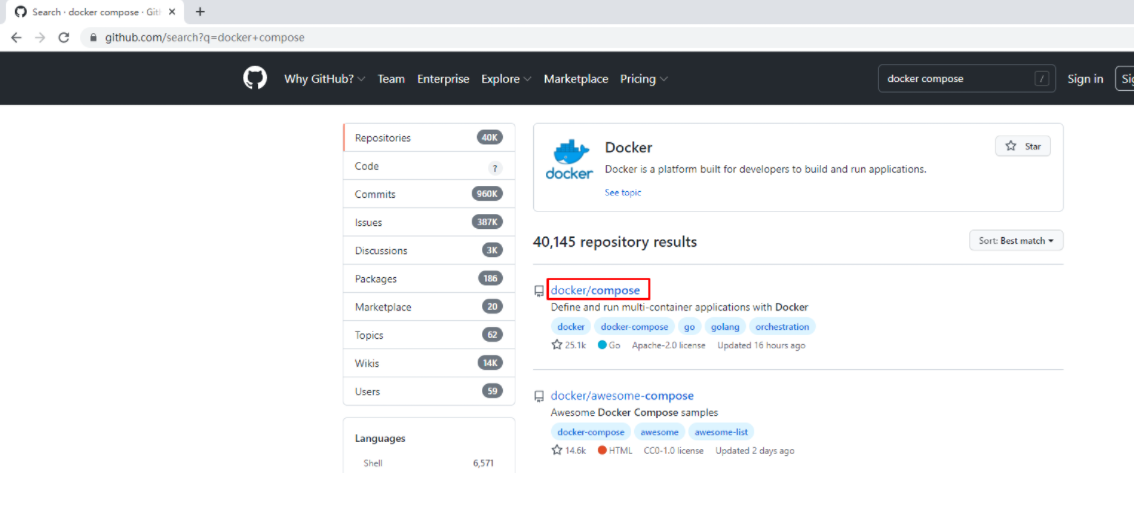
Task: Select the Packages filter
Action: 430,279
